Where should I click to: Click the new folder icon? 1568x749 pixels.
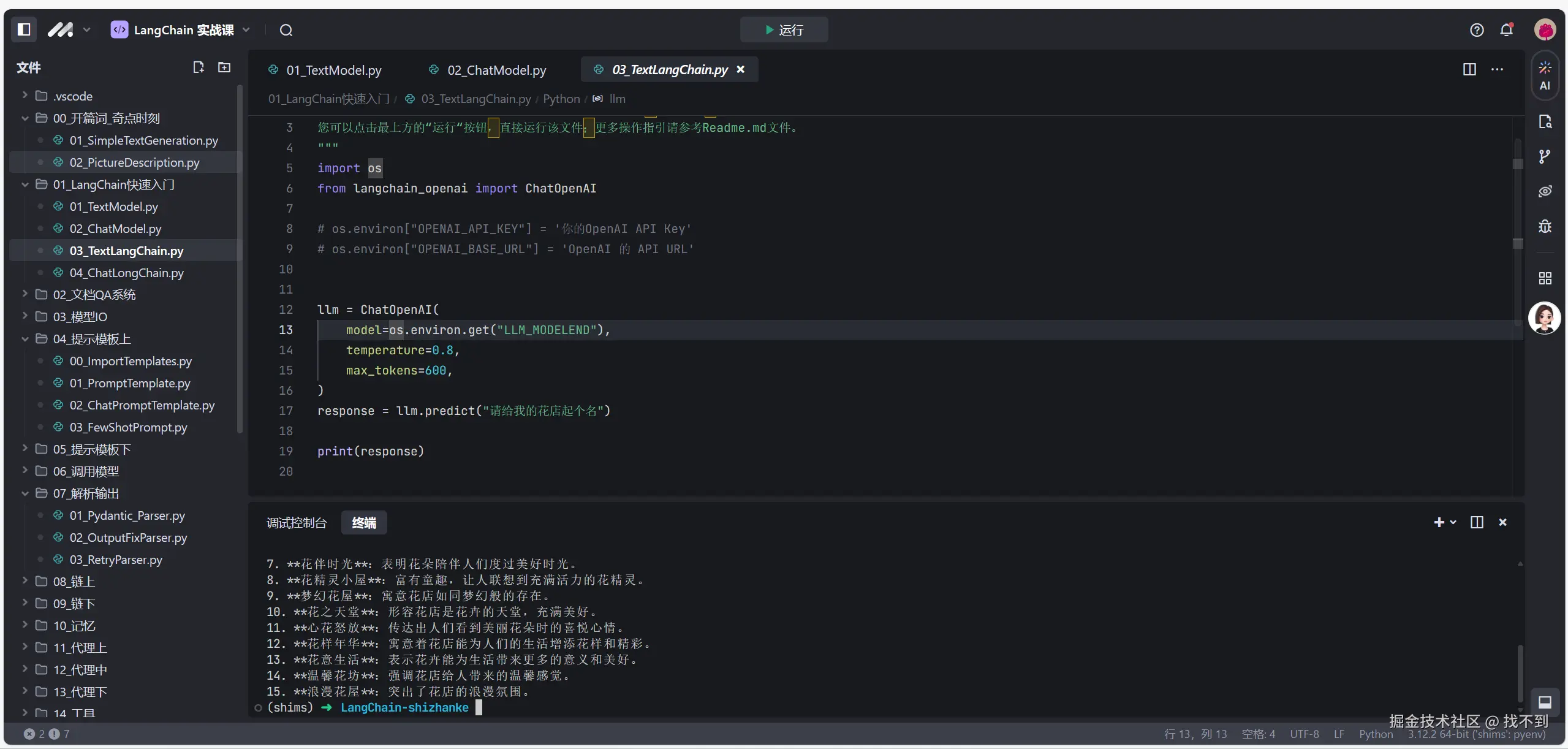[224, 67]
